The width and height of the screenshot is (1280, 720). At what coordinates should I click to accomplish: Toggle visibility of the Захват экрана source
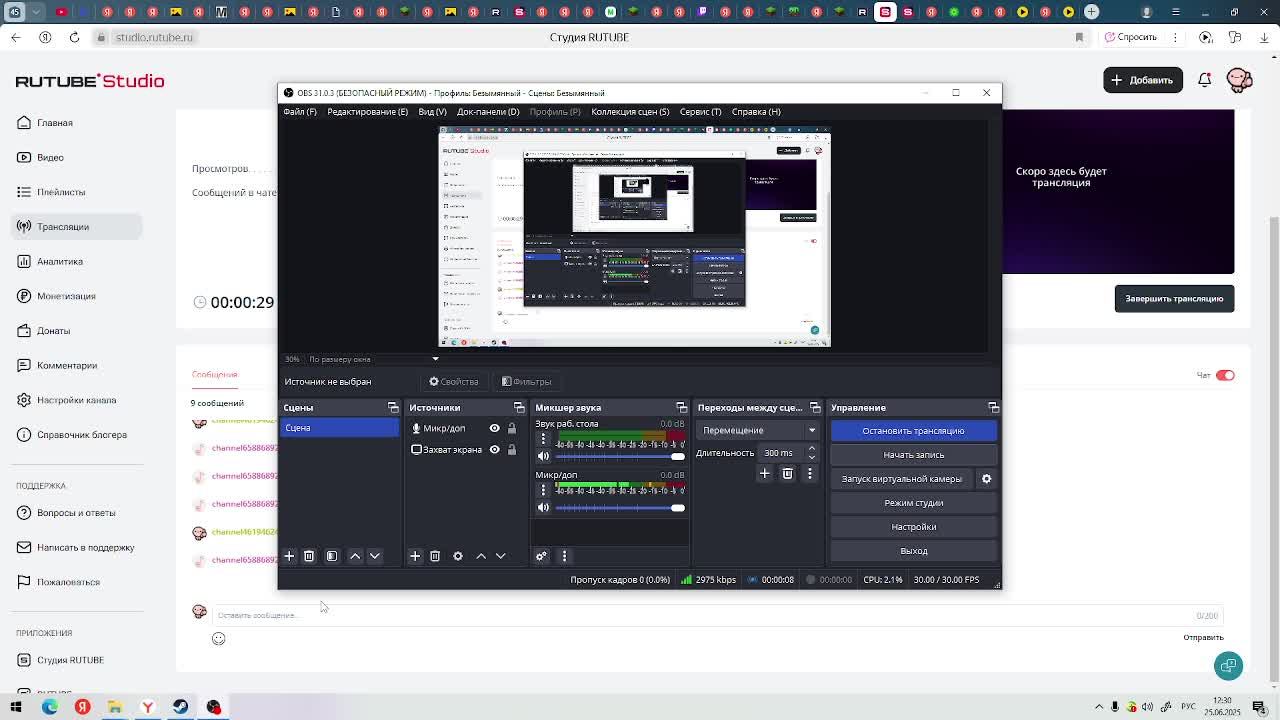(494, 450)
